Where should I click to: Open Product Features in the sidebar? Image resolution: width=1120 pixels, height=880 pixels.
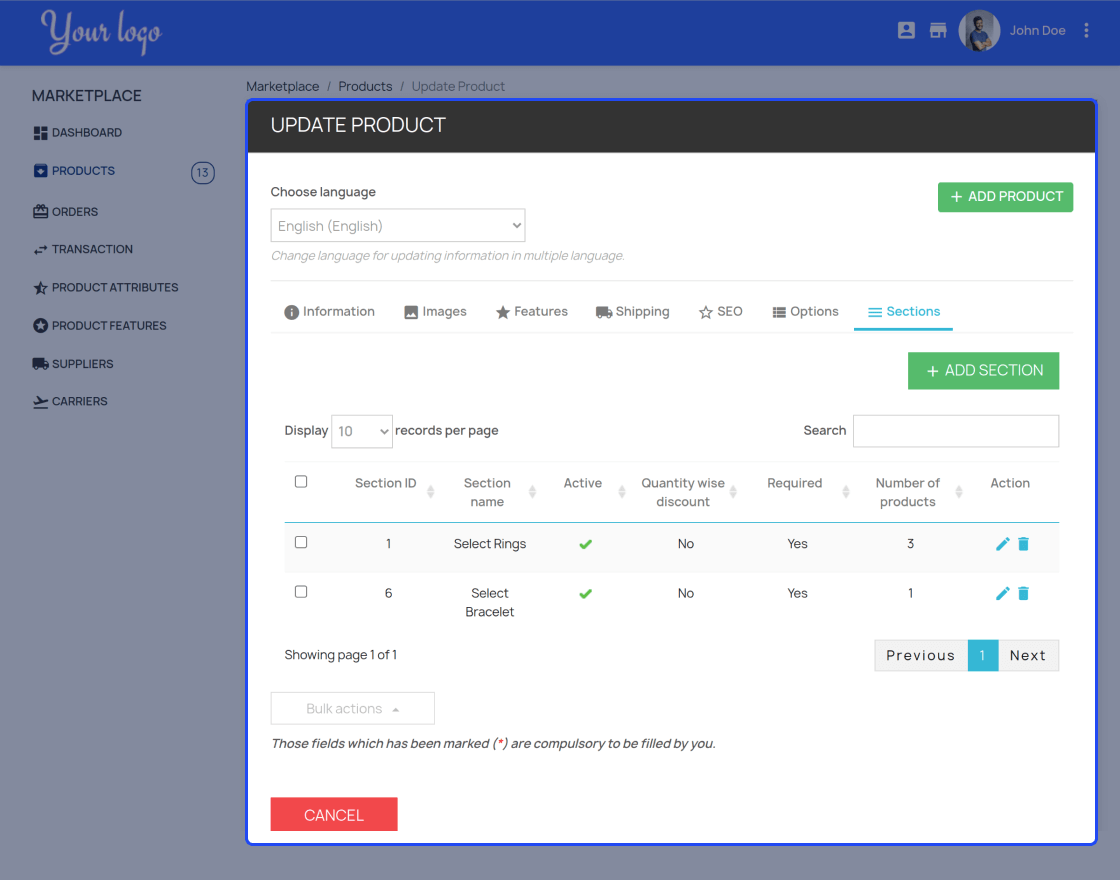pos(99,326)
